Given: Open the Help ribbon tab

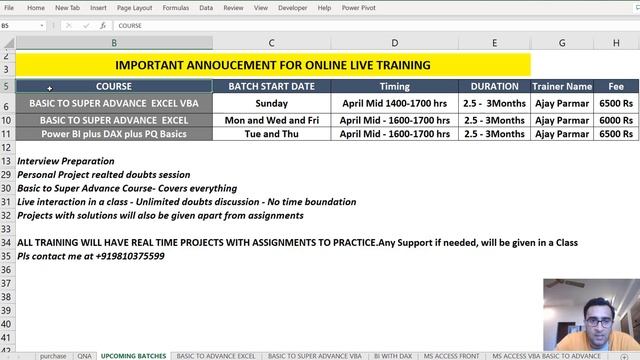Looking at the screenshot, I should pyautogui.click(x=324, y=8).
